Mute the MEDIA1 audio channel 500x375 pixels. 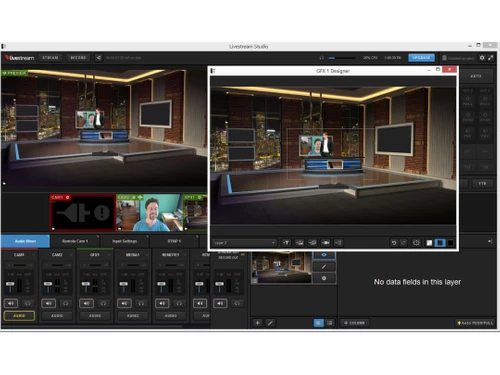click(124, 303)
